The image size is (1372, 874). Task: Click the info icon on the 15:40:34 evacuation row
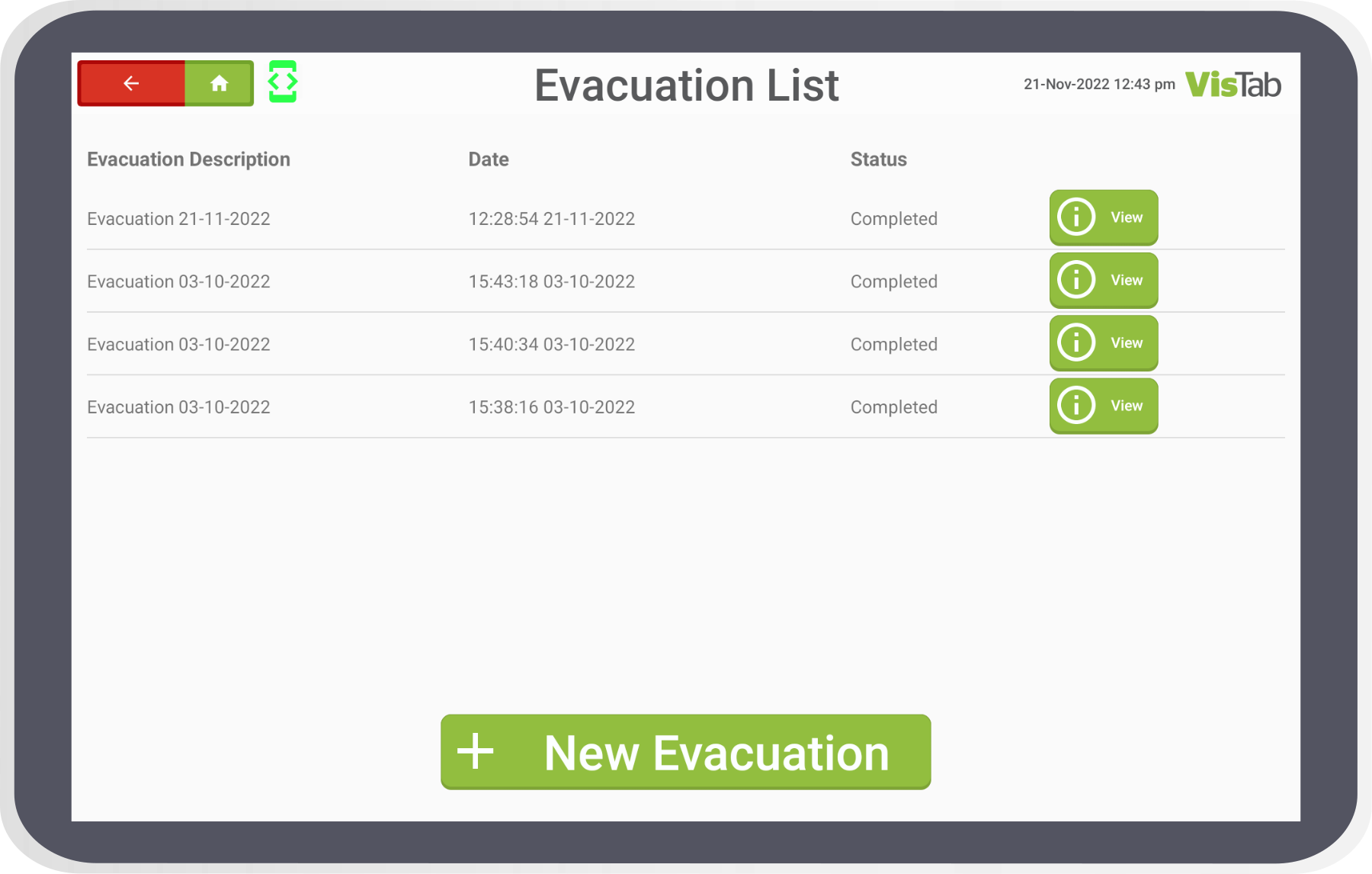(1075, 343)
